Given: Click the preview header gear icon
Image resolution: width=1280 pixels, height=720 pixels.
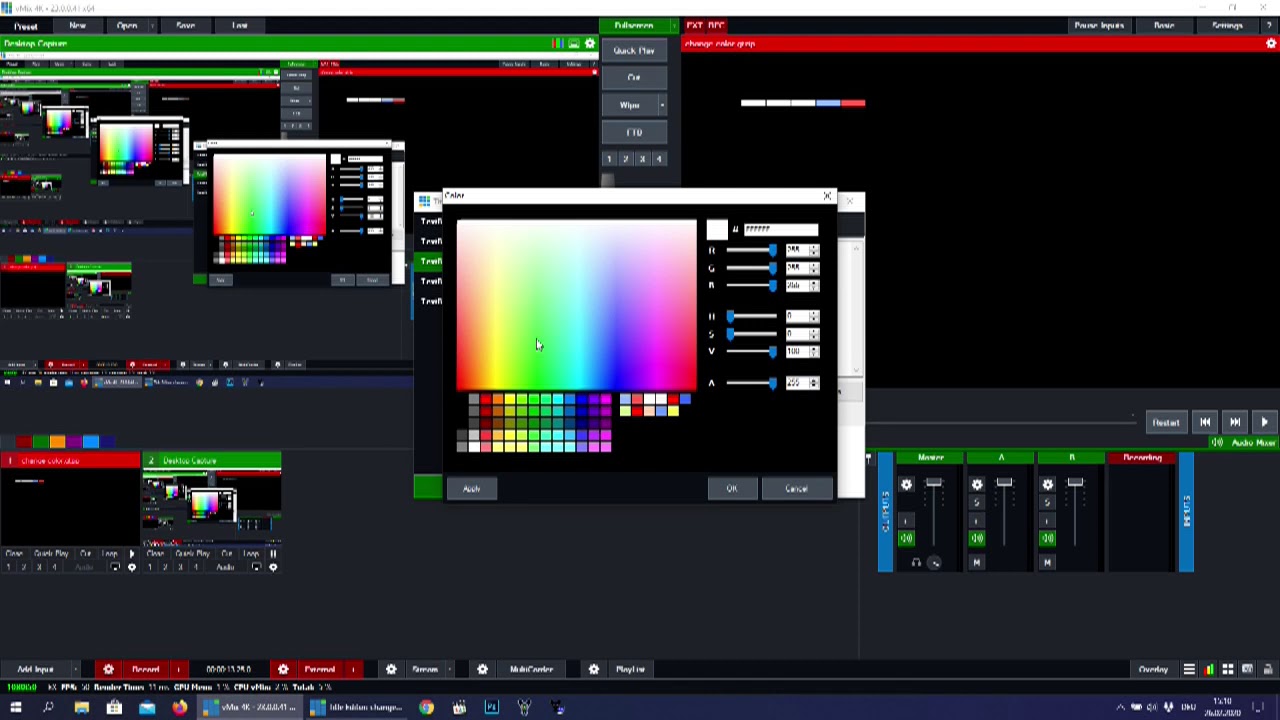Looking at the screenshot, I should (590, 44).
